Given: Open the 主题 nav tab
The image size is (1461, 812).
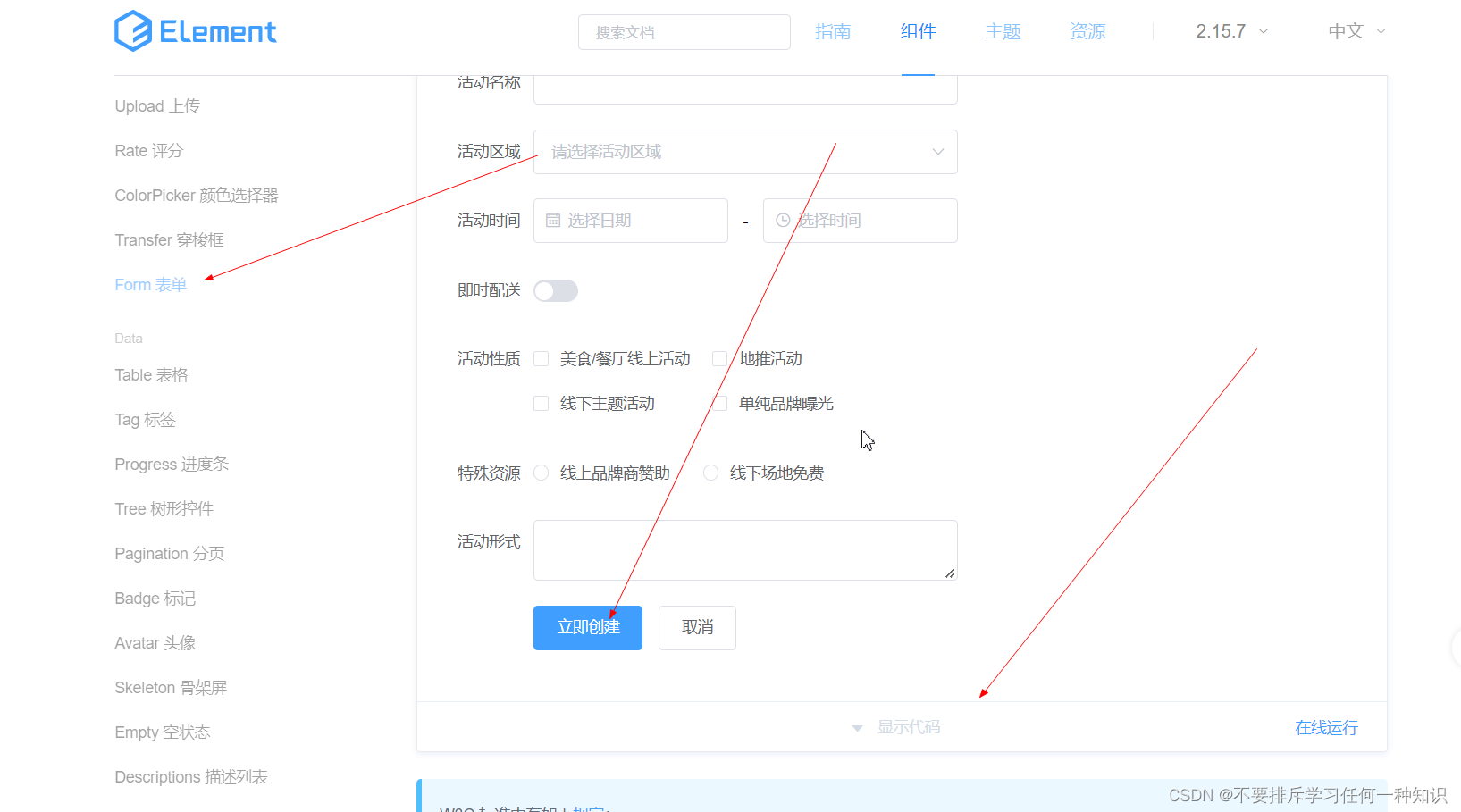Looking at the screenshot, I should pos(1003,32).
